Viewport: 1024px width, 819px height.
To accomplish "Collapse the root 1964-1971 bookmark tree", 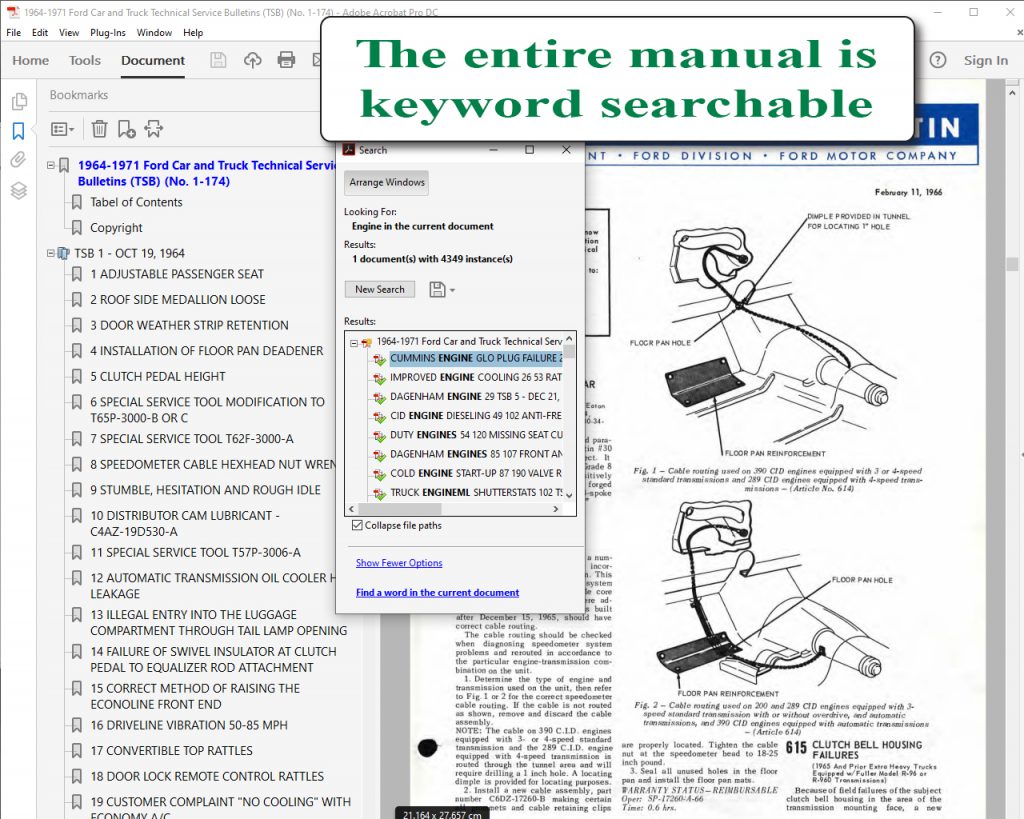I will 51,165.
